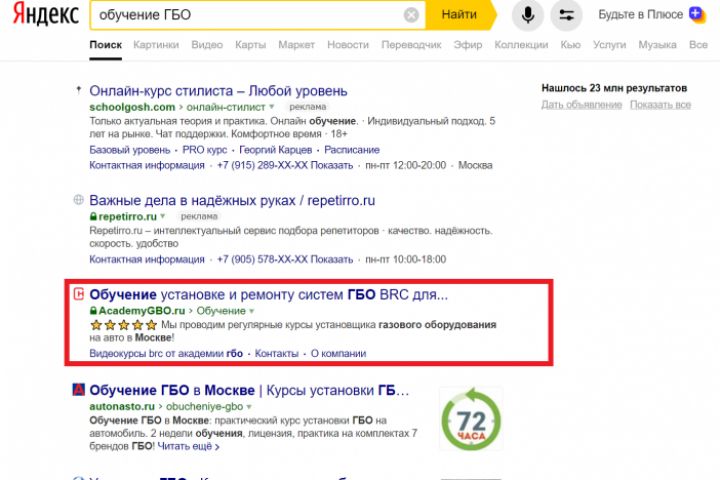Image resolution: width=720 pixels, height=480 pixels.
Task: Show the +7 (915) phone number
Action: [x=285, y=165]
